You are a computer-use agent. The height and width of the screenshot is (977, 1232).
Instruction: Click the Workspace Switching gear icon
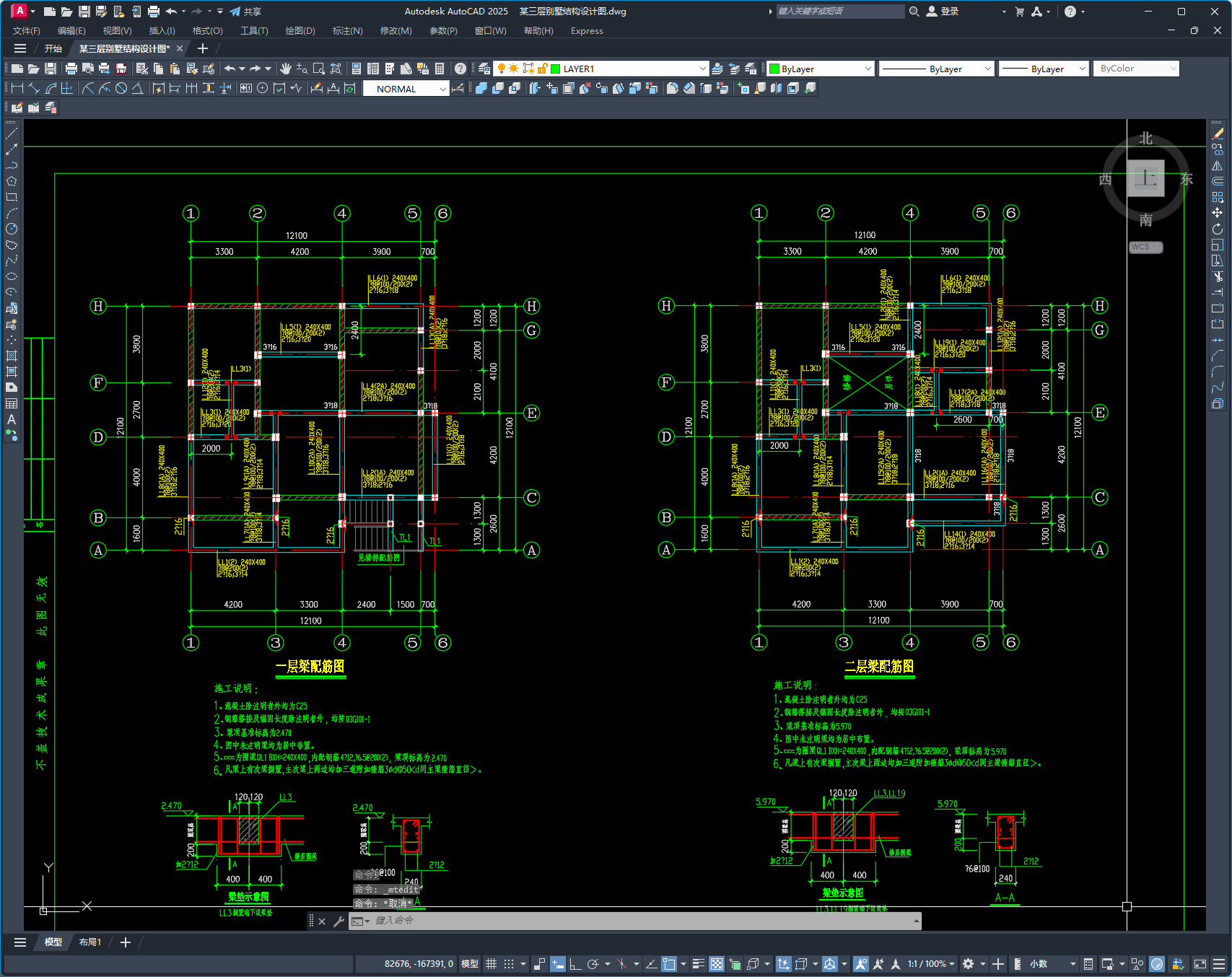[x=969, y=964]
